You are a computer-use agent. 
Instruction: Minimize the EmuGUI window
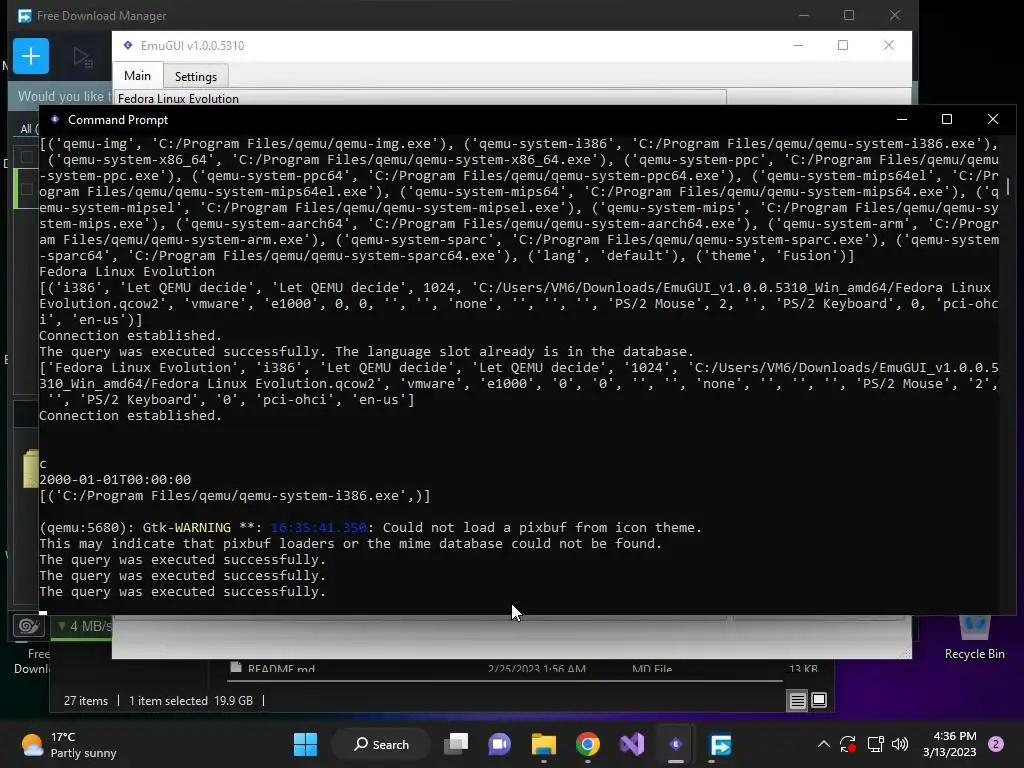[x=798, y=45]
